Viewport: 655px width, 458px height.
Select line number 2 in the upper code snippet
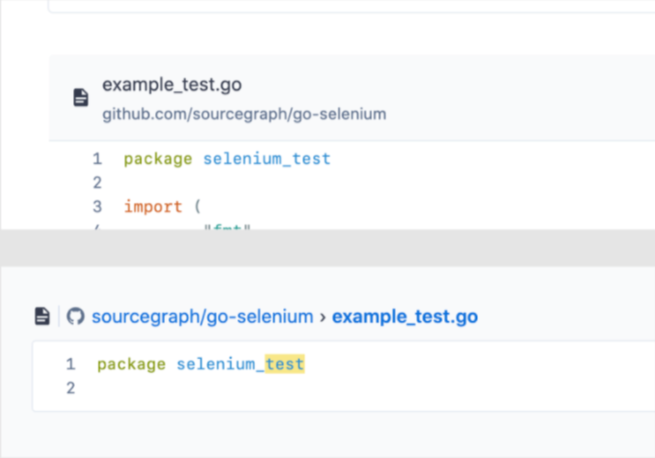tap(97, 183)
